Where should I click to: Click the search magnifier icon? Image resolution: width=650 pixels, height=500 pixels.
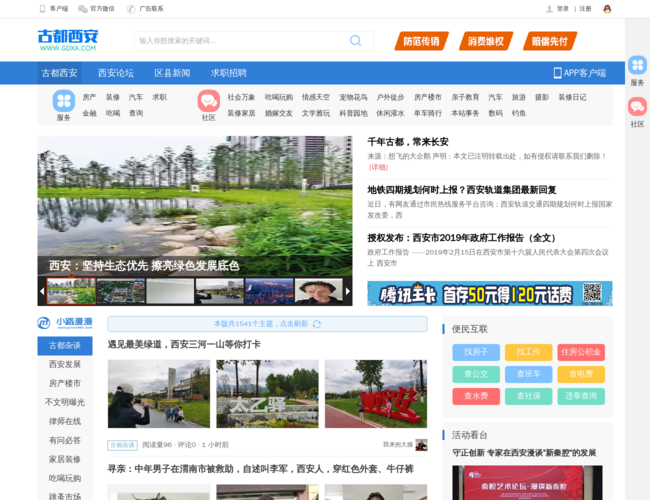(355, 40)
